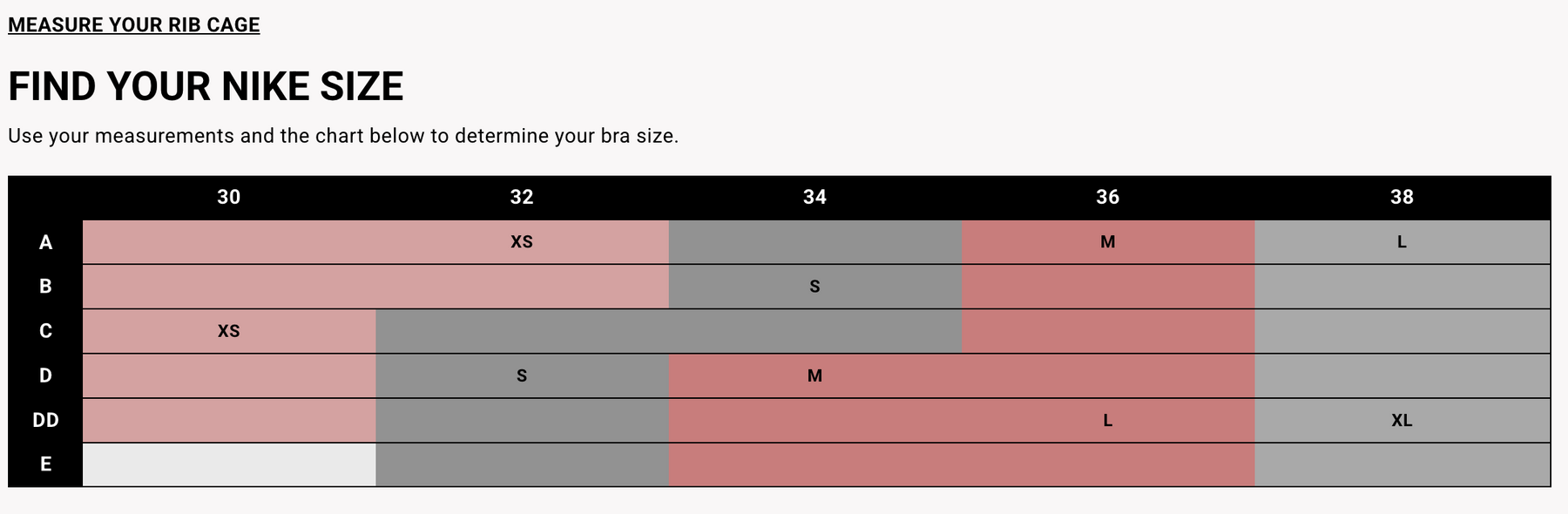Click the 38 band size column header
This screenshot has height=514, width=1568.
tap(1401, 197)
